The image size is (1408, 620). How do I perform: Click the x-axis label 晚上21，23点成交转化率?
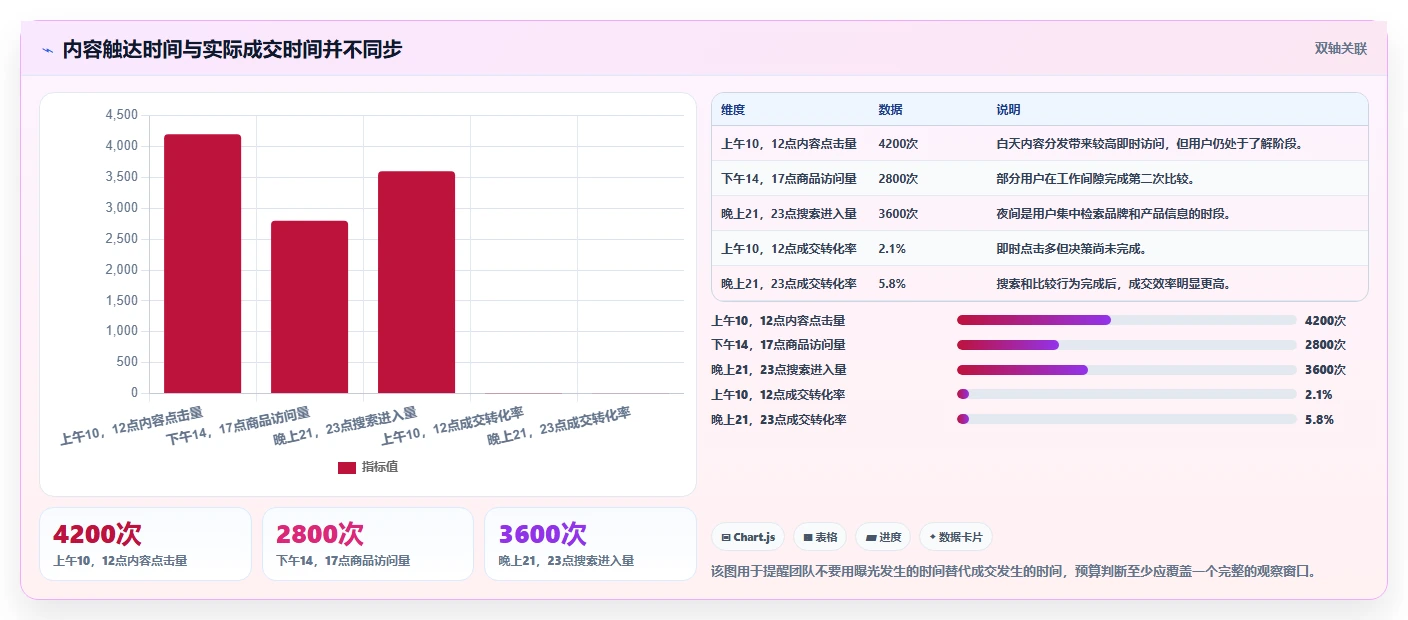coord(559,427)
